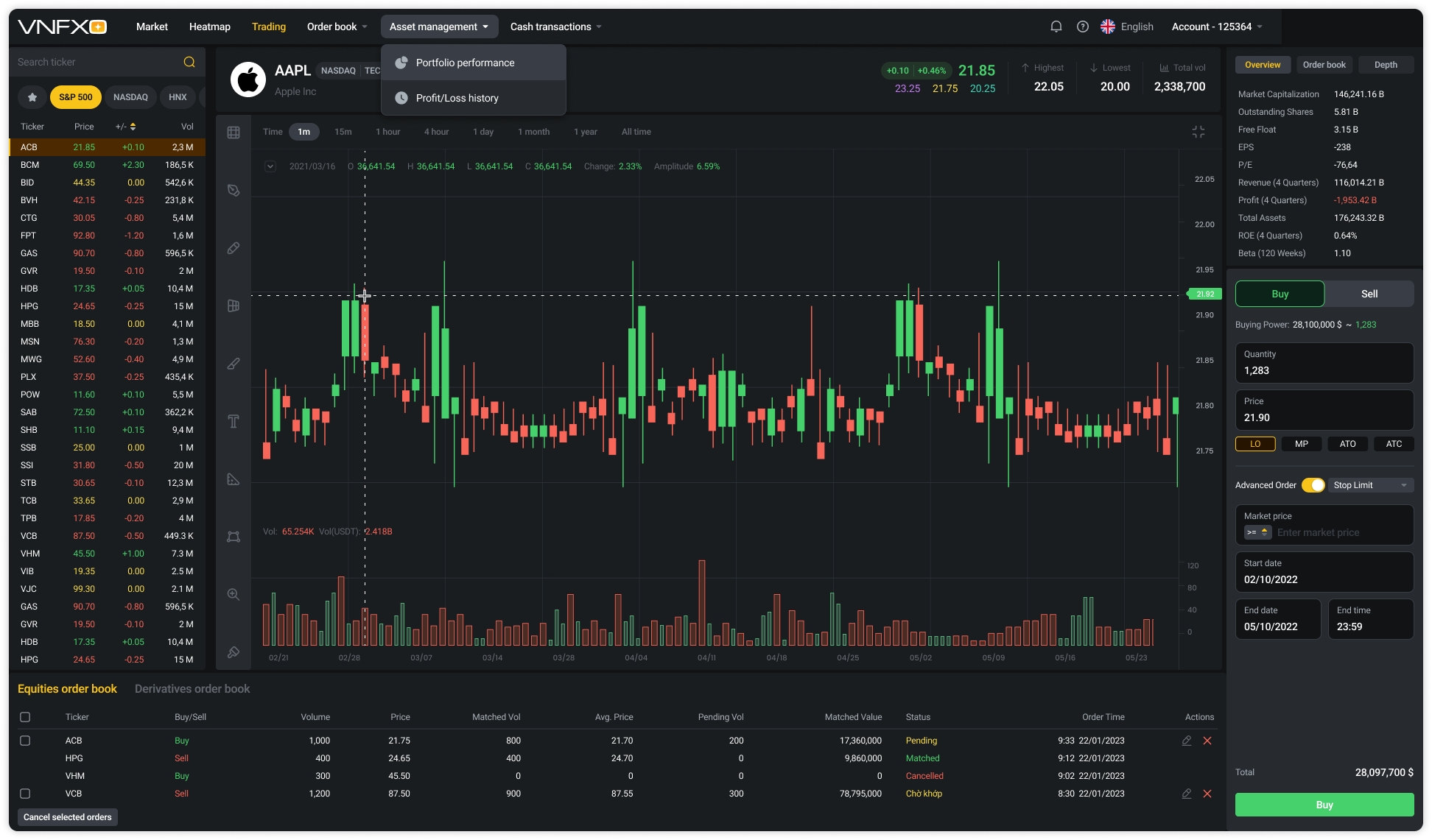Click the green Buy submit button
Screen dimensions: 1432x840
(1324, 805)
